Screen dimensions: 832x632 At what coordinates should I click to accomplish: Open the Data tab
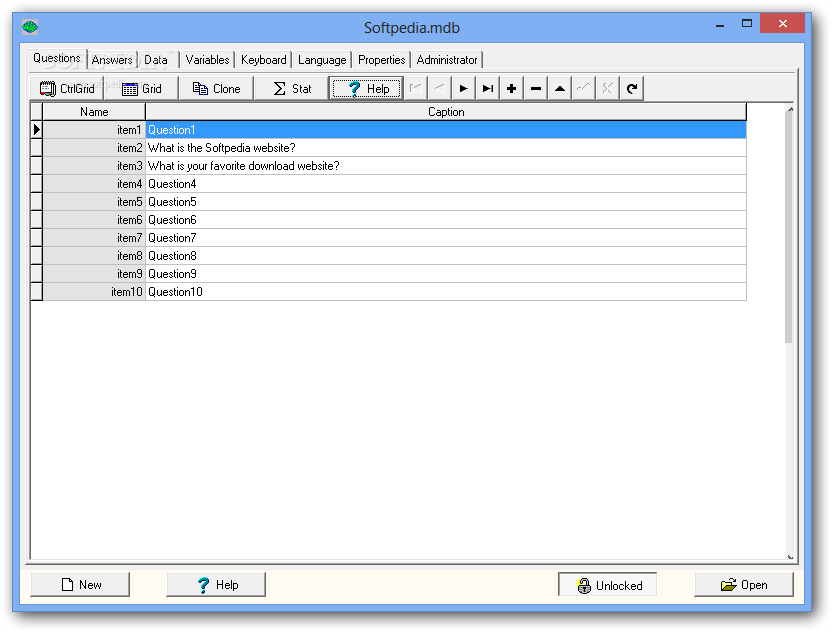pos(156,60)
